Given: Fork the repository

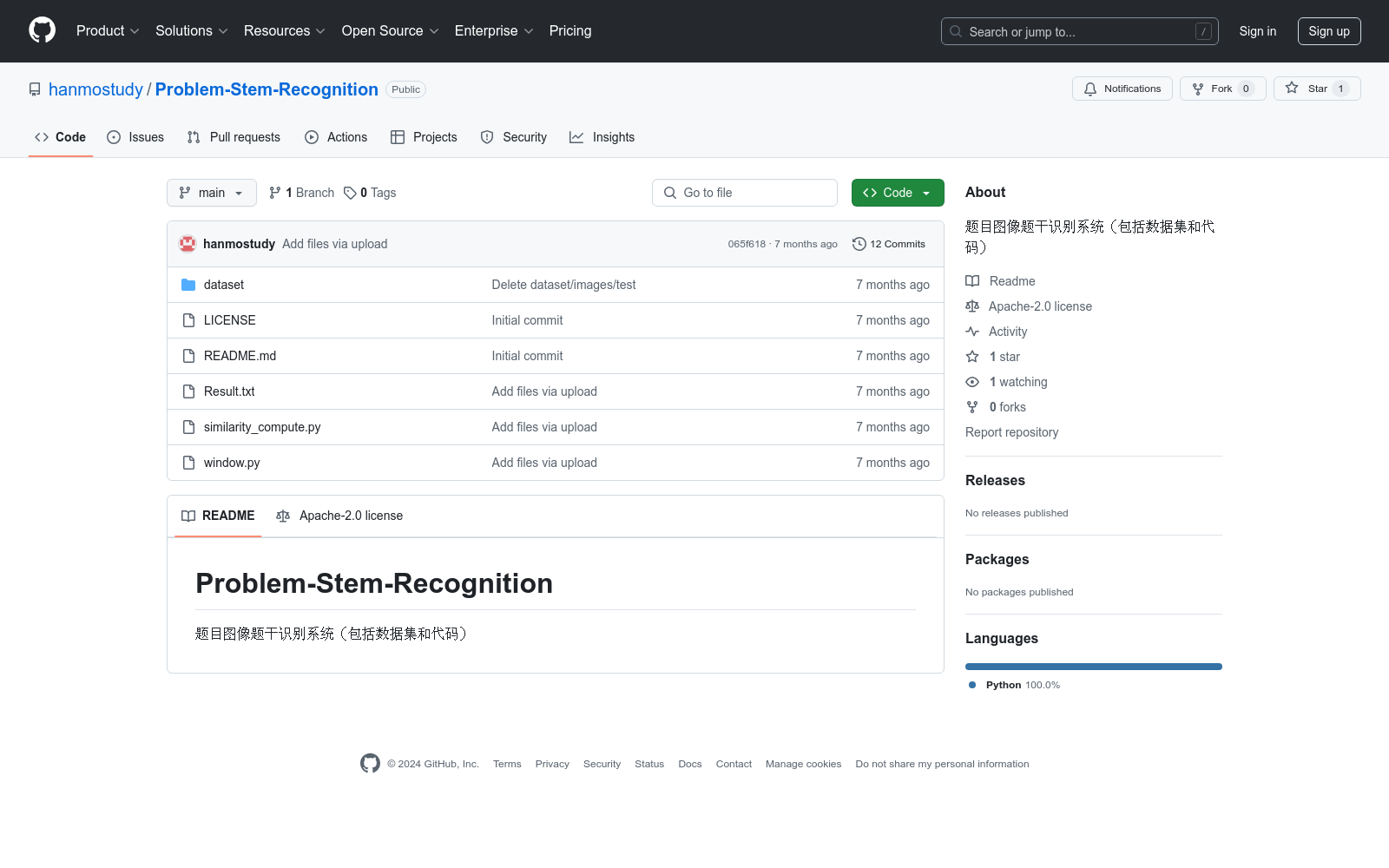Looking at the screenshot, I should pyautogui.click(x=1223, y=89).
